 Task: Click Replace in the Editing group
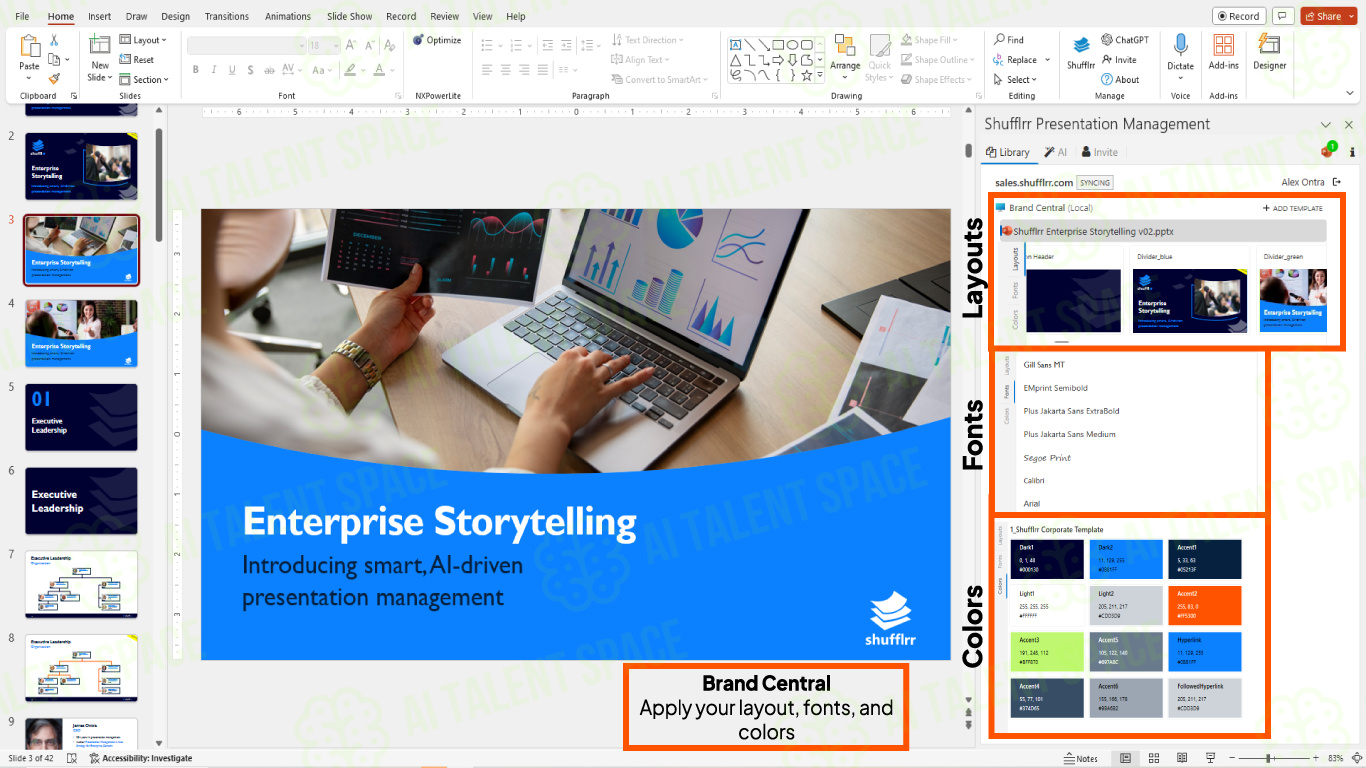pyautogui.click(x=1015, y=60)
